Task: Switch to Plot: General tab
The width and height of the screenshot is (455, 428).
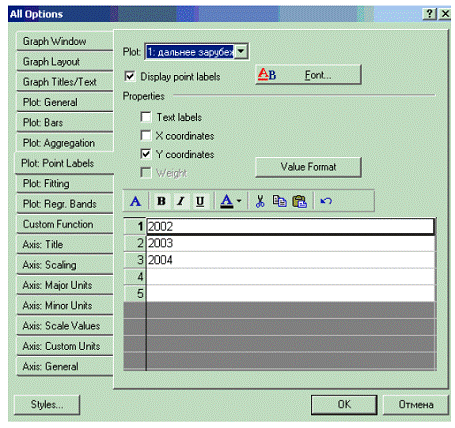Action: [65, 102]
